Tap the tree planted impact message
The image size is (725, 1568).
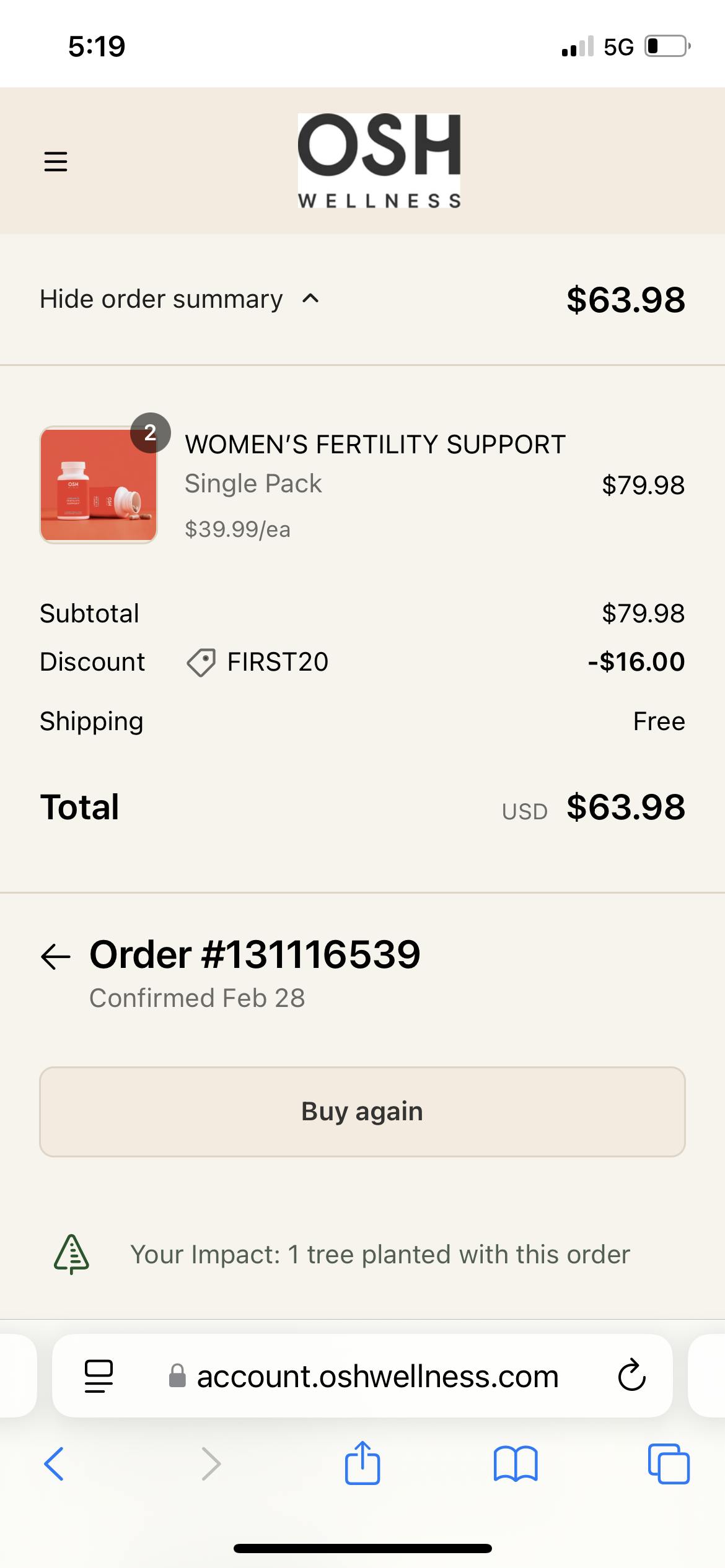coord(380,1254)
